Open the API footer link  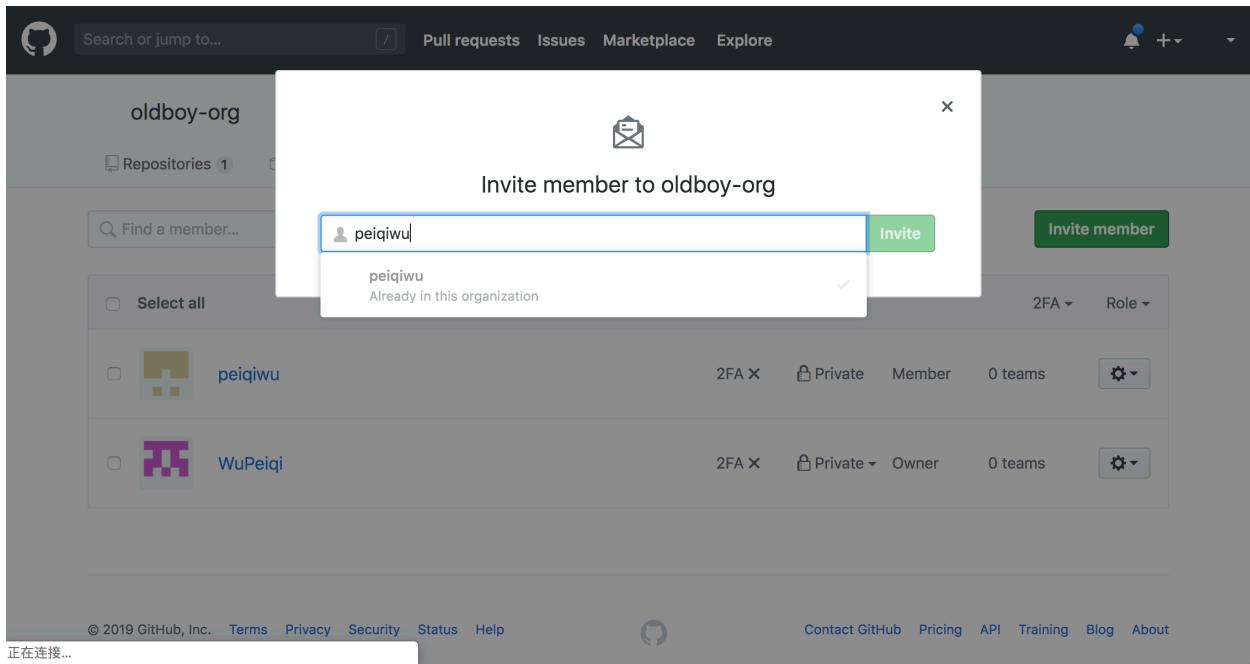click(990, 630)
